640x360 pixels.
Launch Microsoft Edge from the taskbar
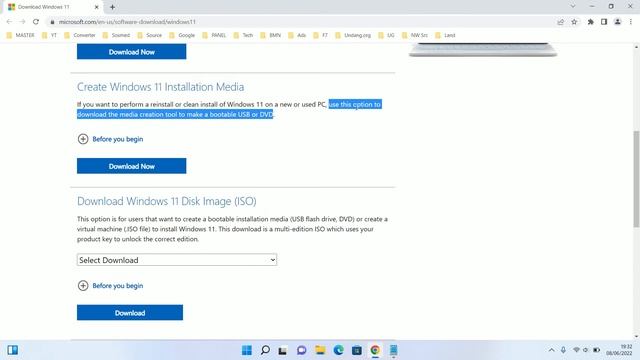coord(338,350)
